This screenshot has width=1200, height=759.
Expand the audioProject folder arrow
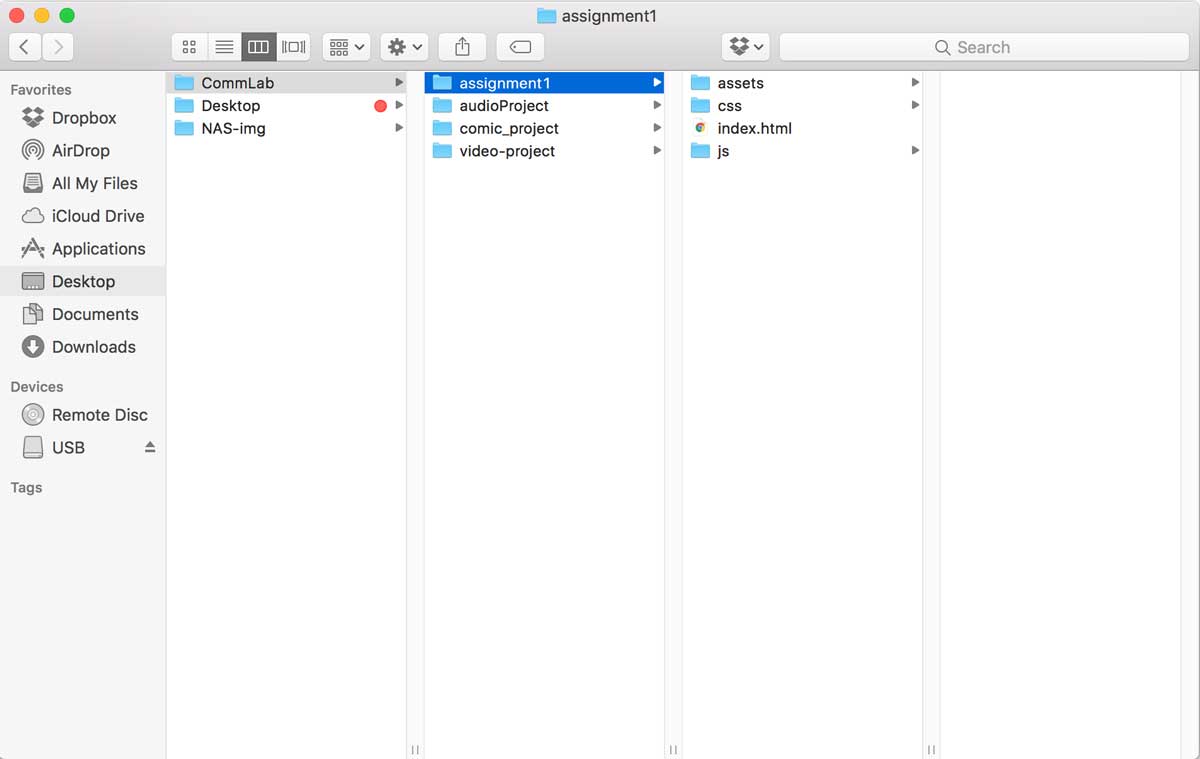pos(657,105)
